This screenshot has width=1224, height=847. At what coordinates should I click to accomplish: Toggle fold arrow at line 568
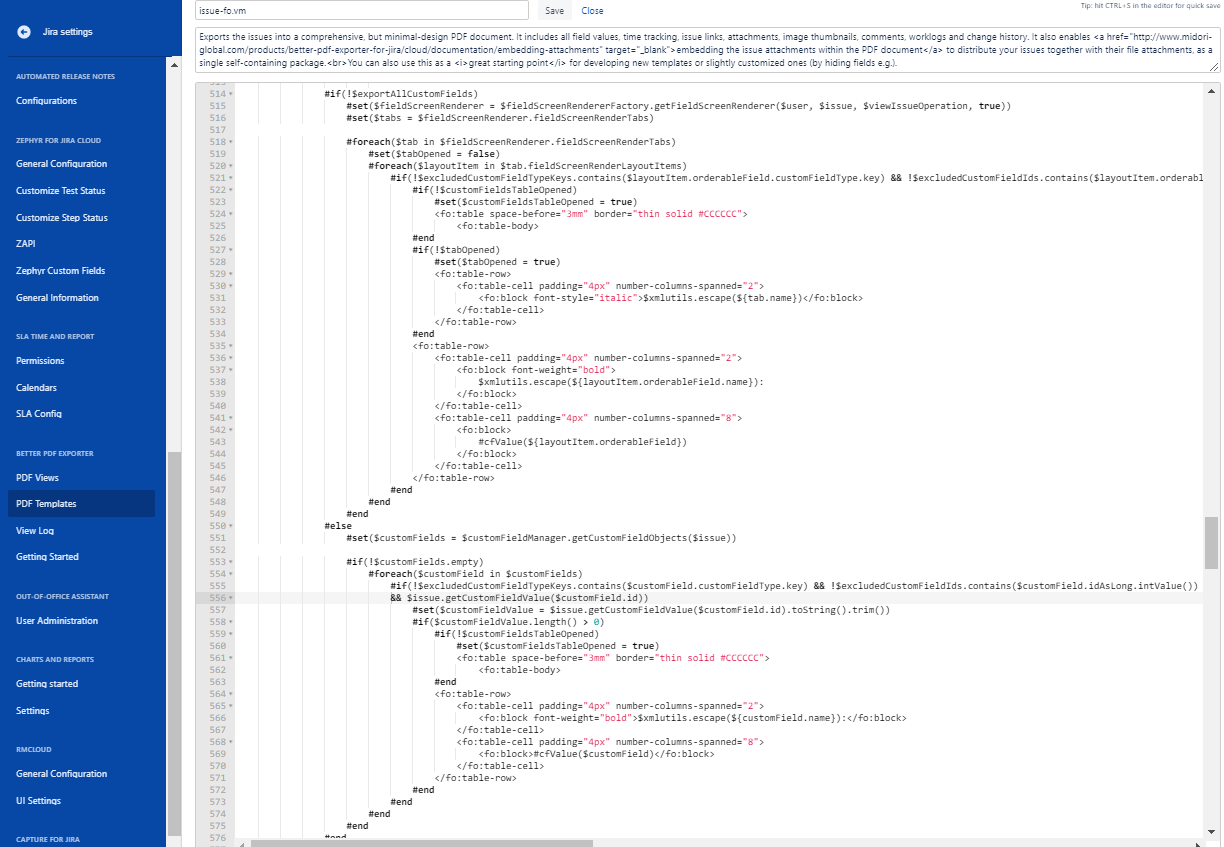[231, 742]
